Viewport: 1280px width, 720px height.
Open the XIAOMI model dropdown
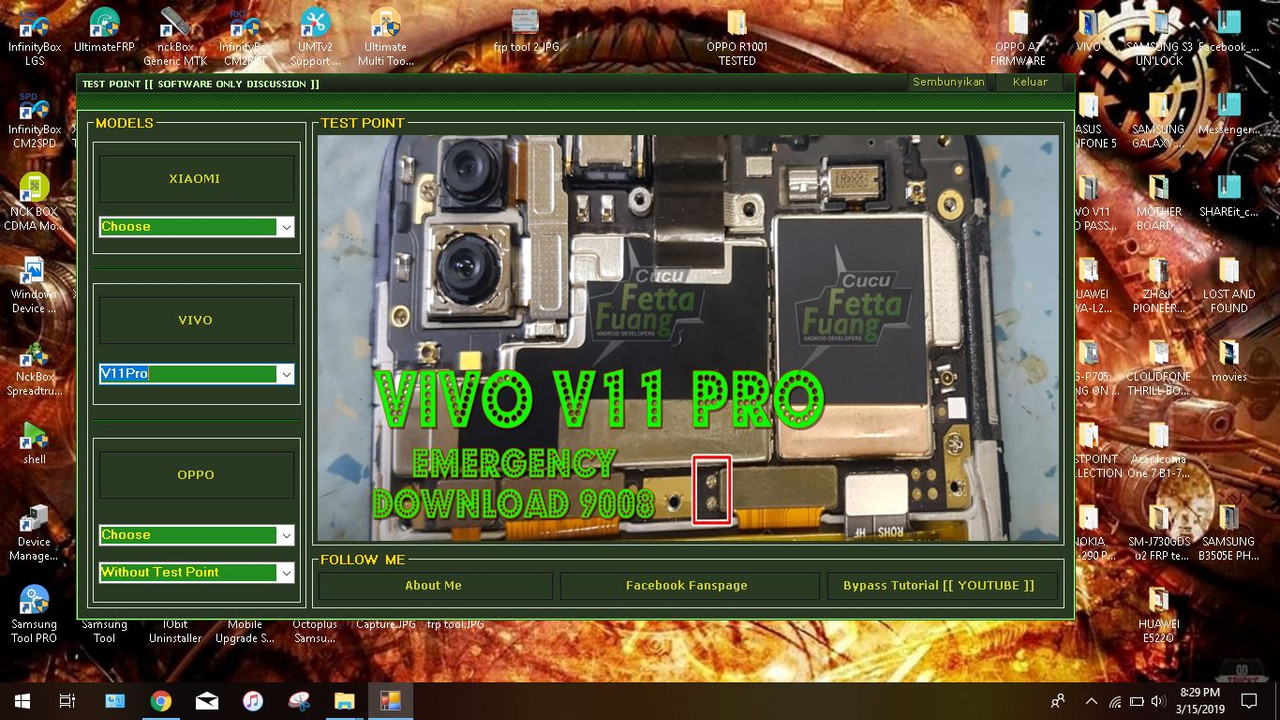coord(286,227)
